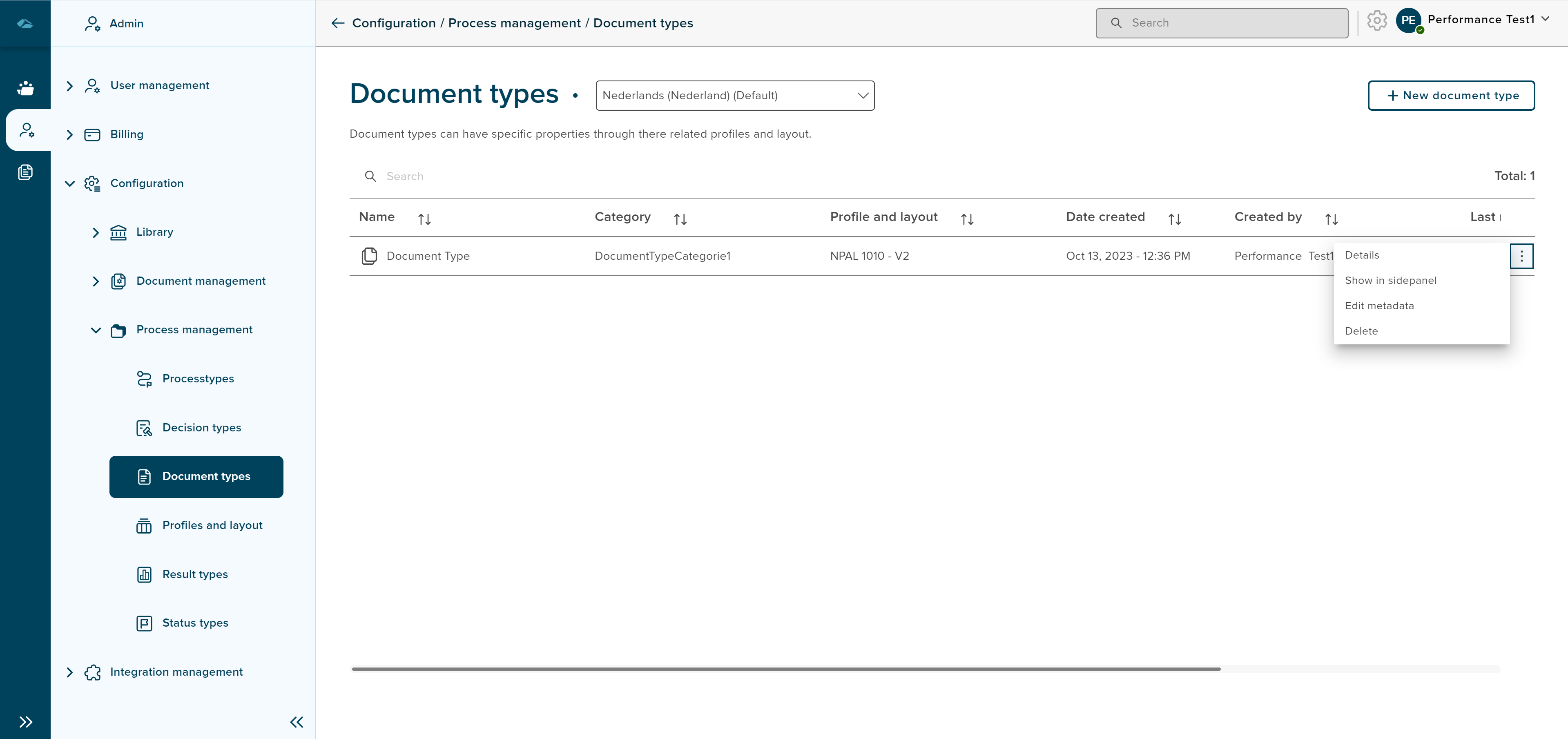The height and width of the screenshot is (739, 1568).
Task: Click the Status types icon
Action: [144, 623]
